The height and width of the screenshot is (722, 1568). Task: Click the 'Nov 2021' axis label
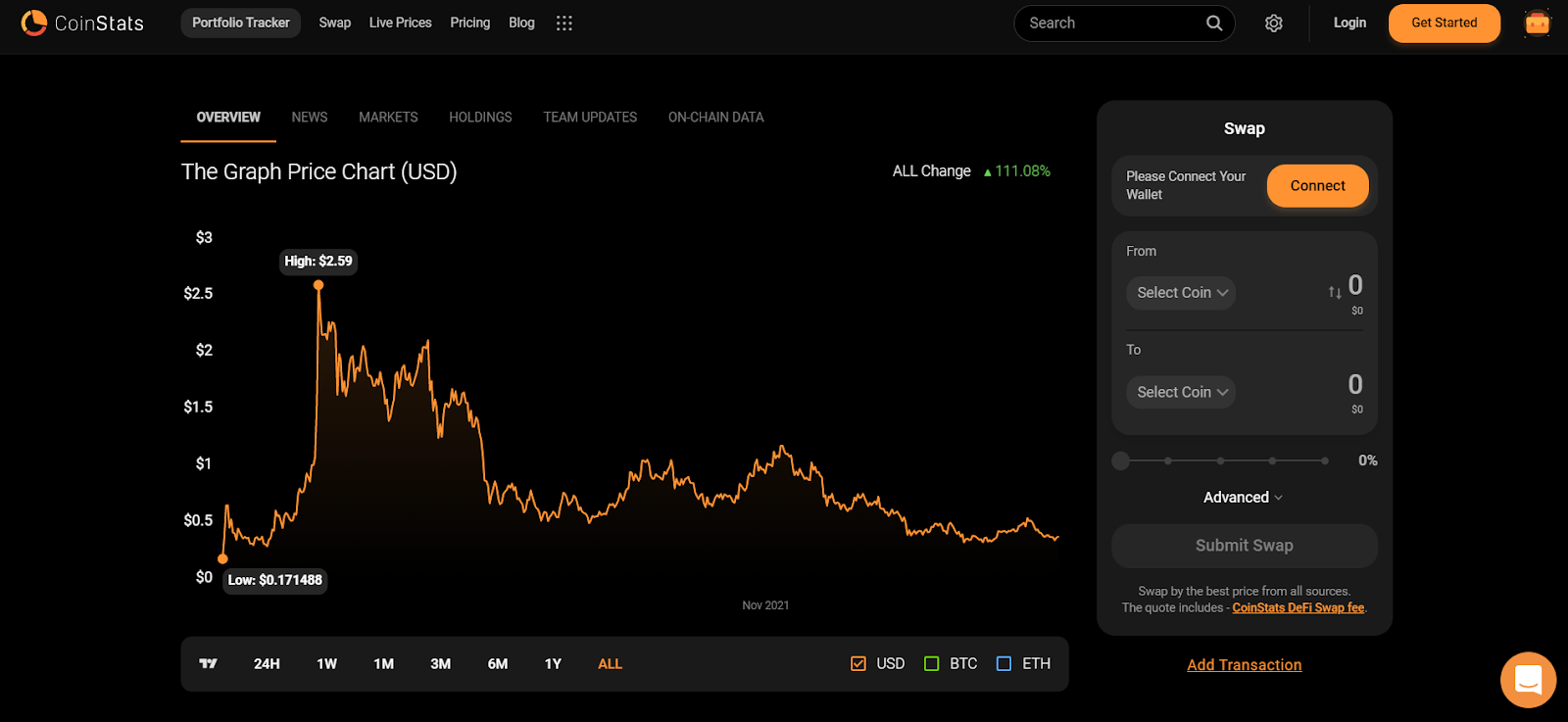point(765,605)
